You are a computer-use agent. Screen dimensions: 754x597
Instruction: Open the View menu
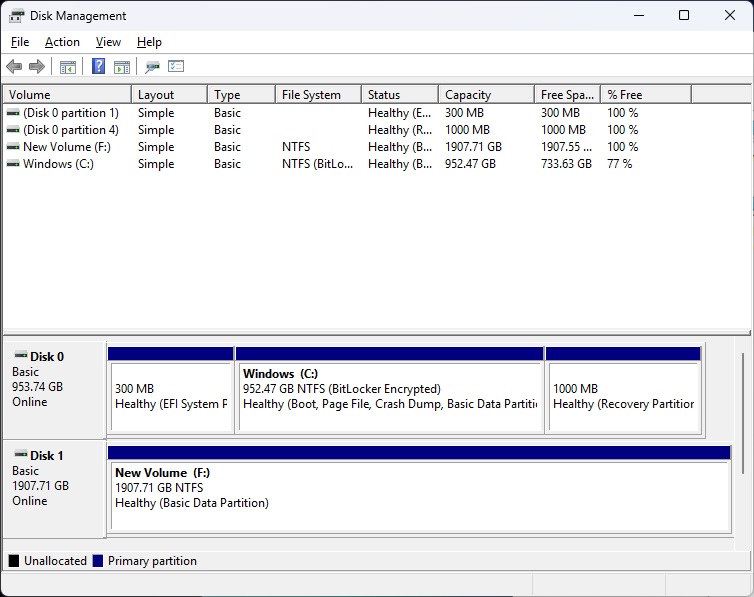108,42
